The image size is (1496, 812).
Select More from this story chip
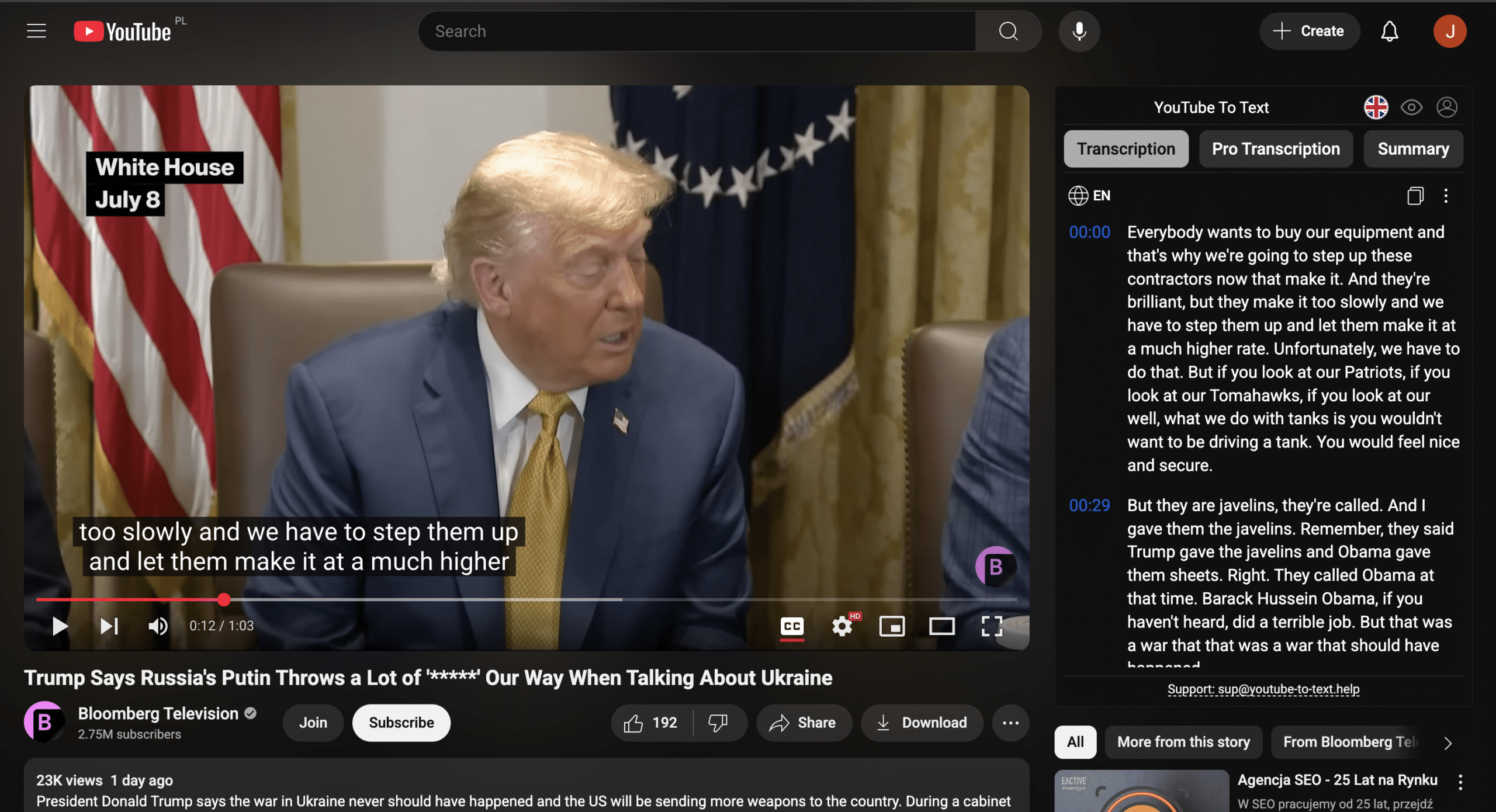click(x=1183, y=742)
